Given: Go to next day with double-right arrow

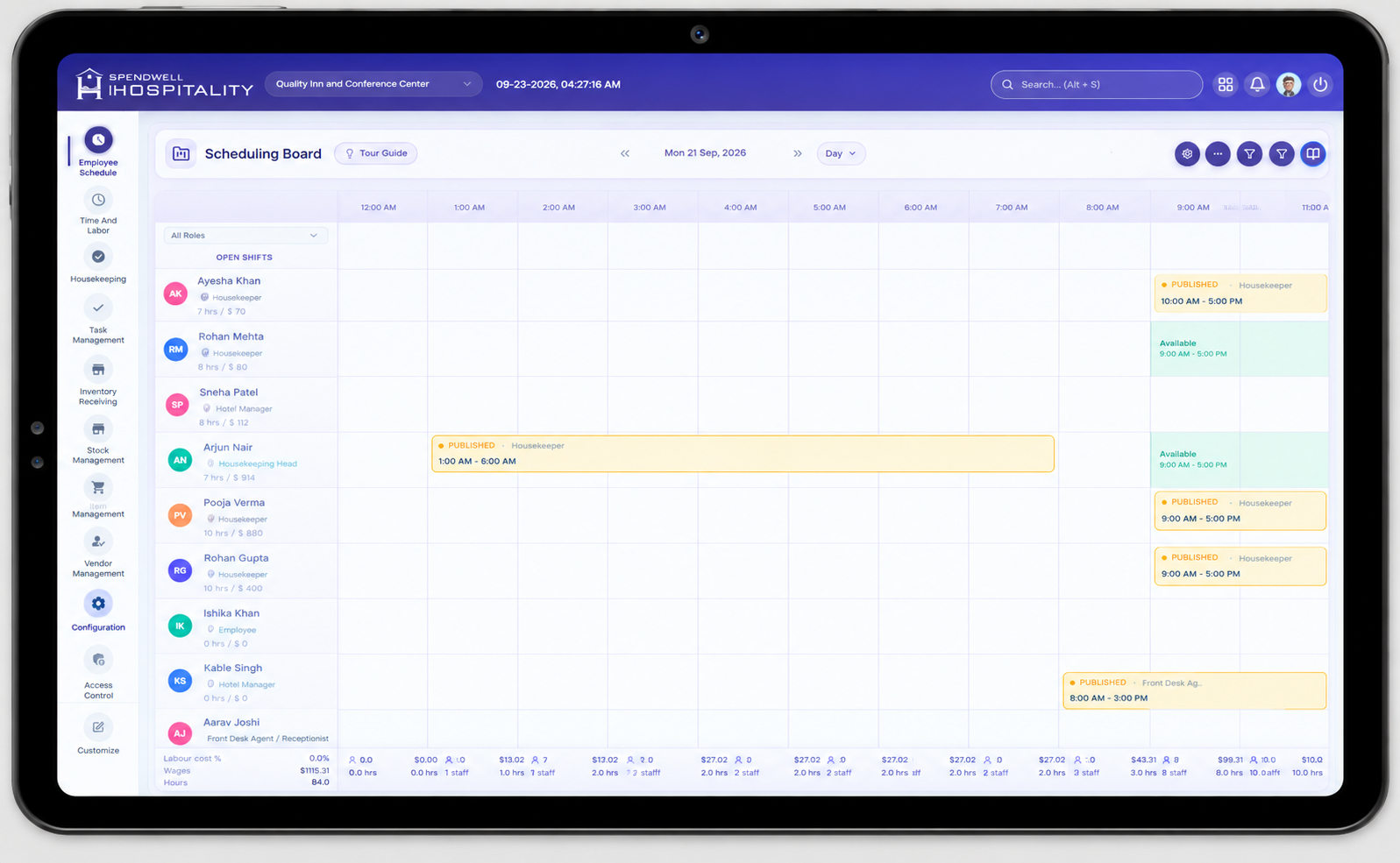Looking at the screenshot, I should (798, 153).
